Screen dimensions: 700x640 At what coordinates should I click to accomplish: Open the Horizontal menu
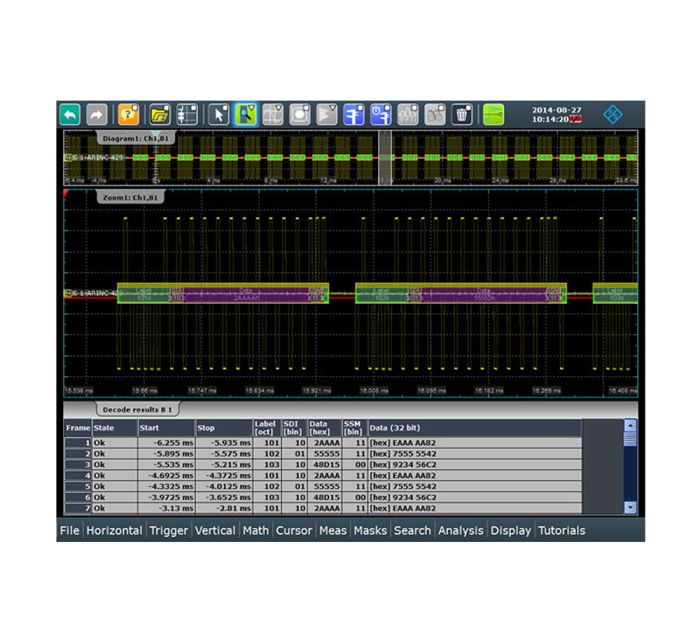(x=114, y=531)
